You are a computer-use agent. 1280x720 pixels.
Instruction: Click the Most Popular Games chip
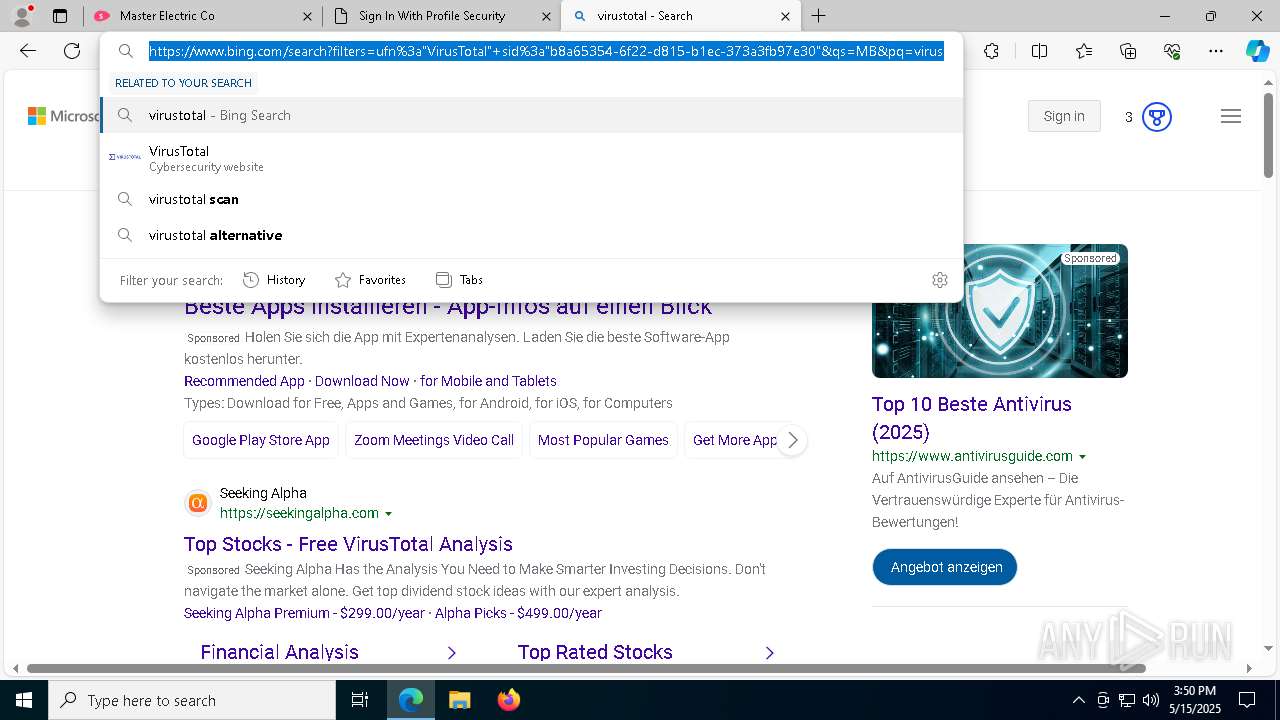click(x=603, y=440)
